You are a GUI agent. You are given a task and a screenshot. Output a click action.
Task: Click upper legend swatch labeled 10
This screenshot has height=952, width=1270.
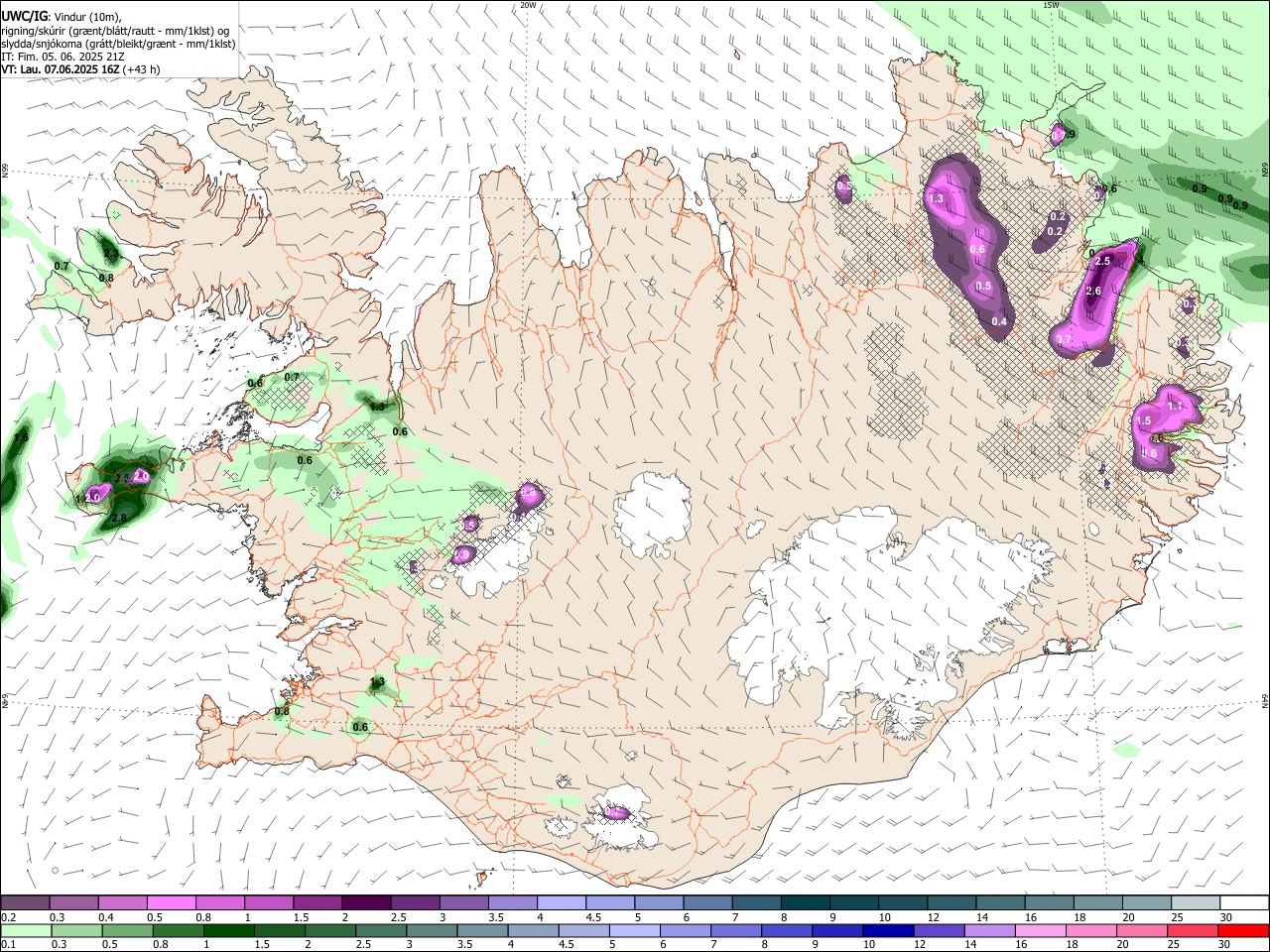903,903
